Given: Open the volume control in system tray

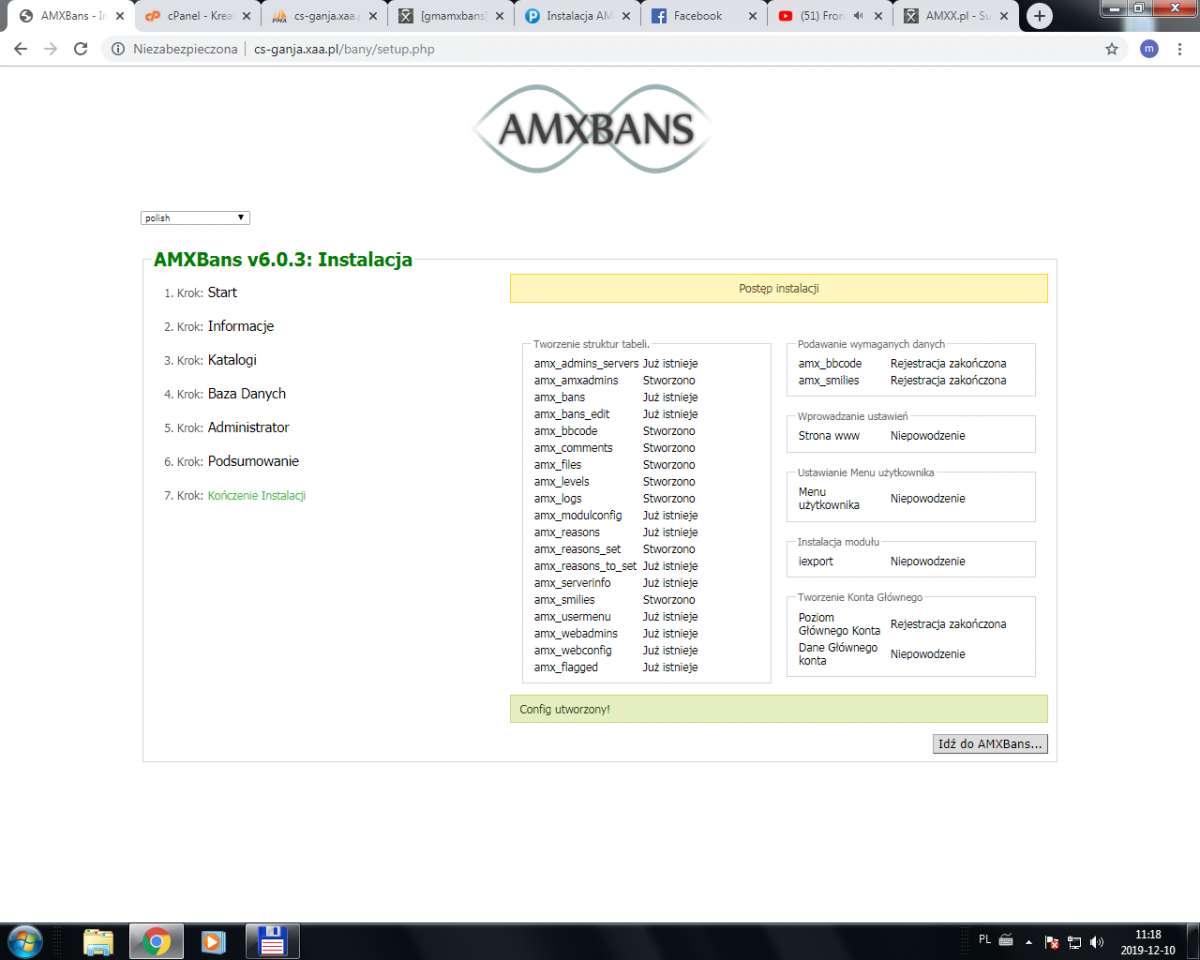Looking at the screenshot, I should pos(1097,942).
